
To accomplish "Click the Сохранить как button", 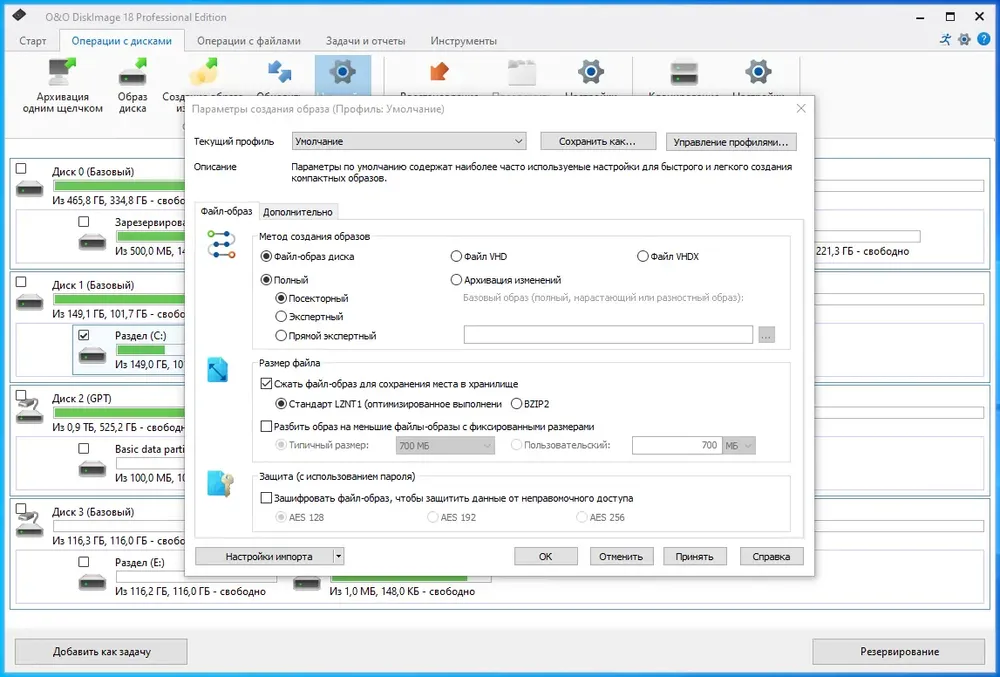I will (x=598, y=142).
